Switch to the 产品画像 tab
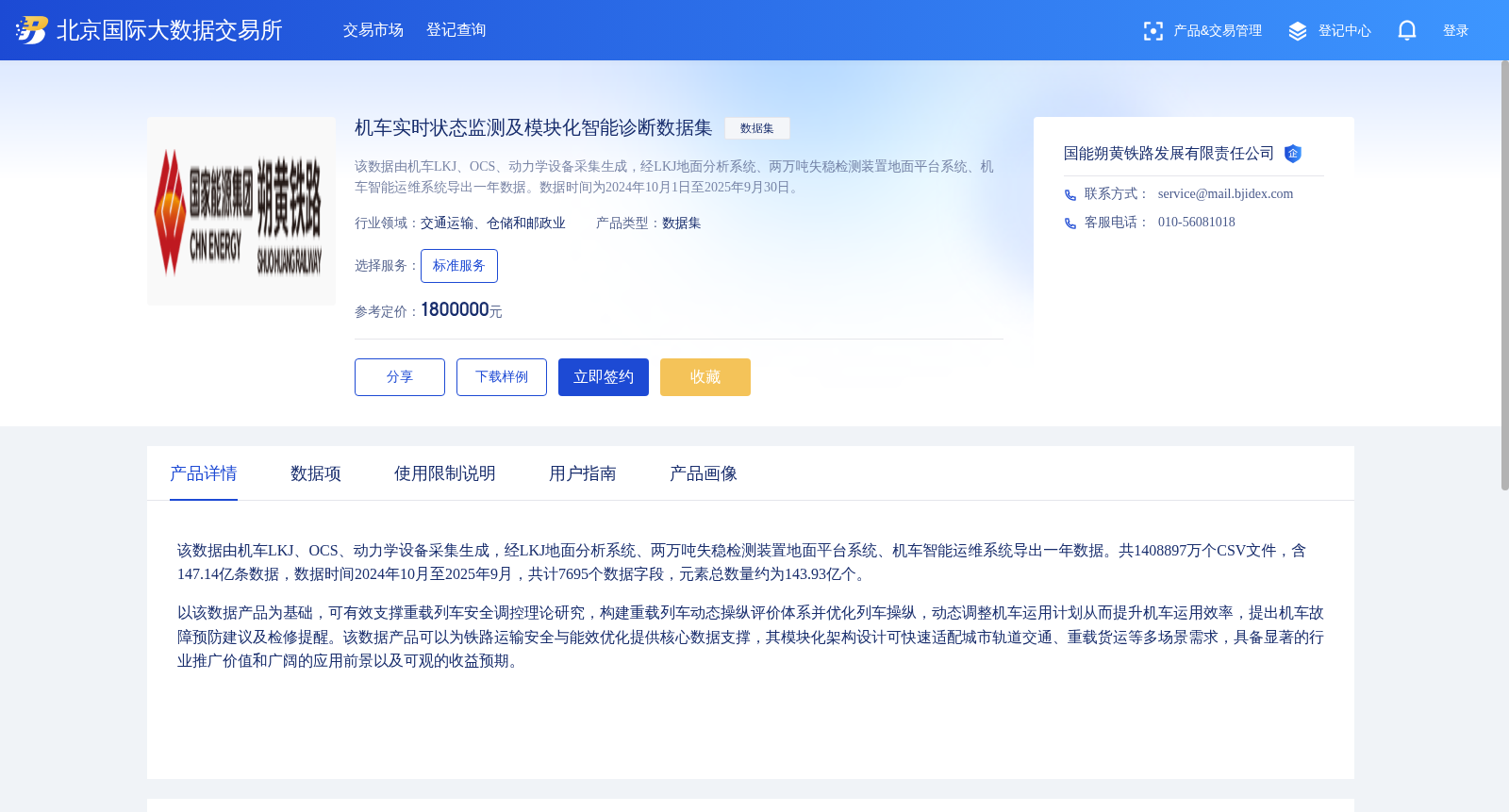 click(704, 473)
